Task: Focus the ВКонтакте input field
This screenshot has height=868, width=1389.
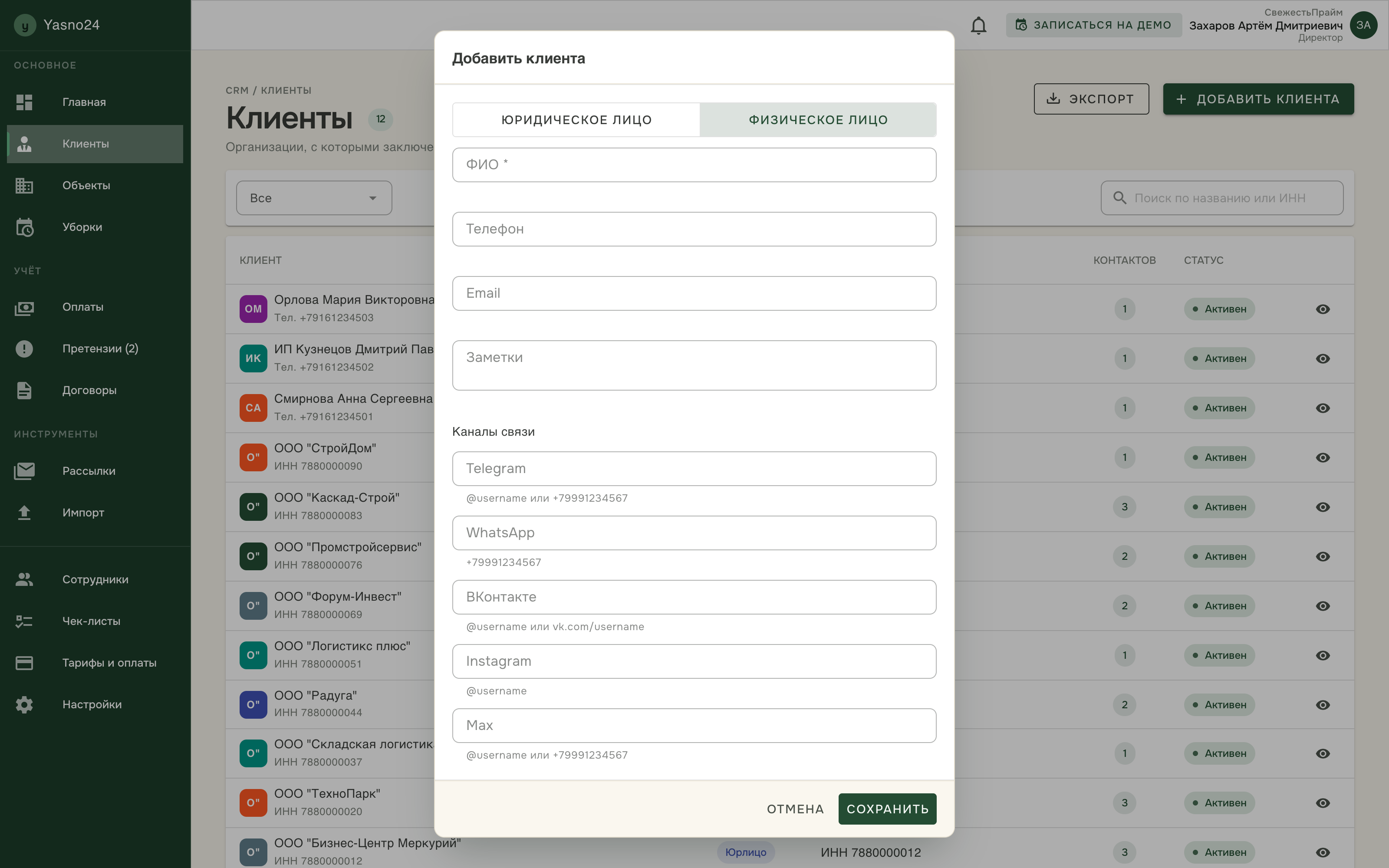Action: tap(694, 597)
